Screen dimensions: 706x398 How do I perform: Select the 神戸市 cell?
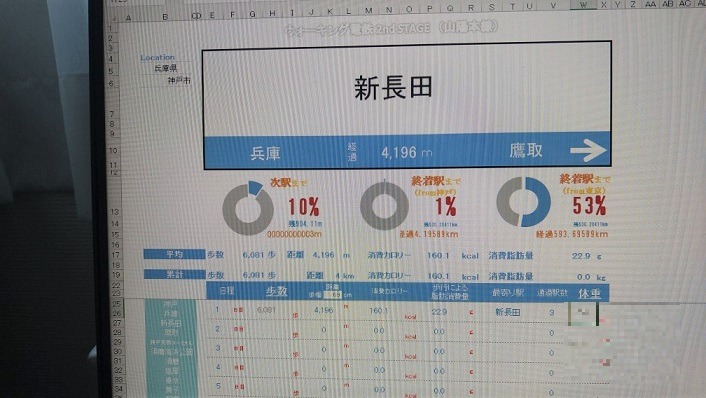[179, 81]
